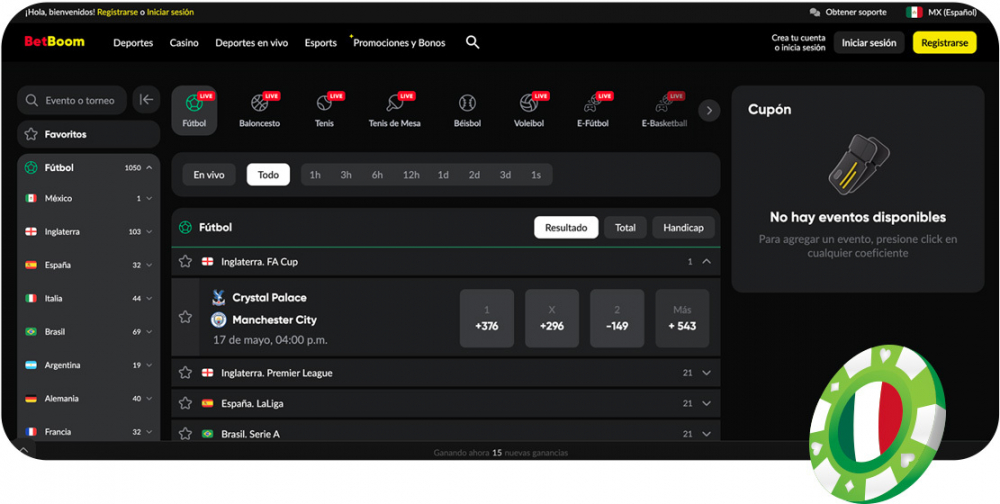1000x504 pixels.
Task: Collapse the left sidebar panel
Action: coord(146,100)
